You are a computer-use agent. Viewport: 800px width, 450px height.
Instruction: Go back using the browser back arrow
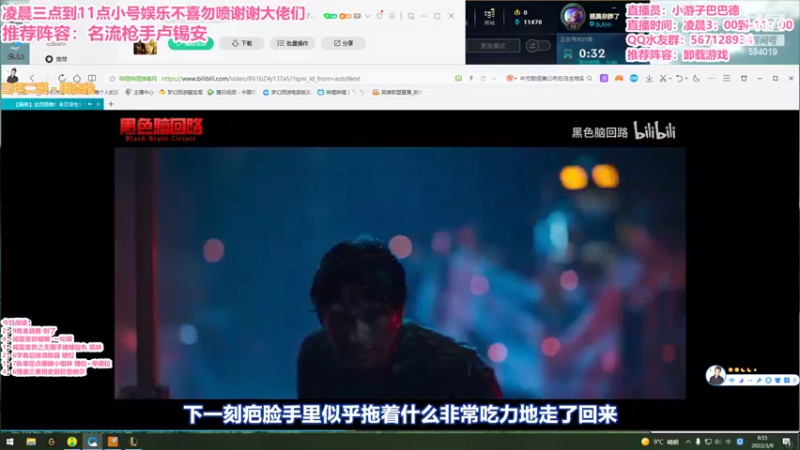32,78
